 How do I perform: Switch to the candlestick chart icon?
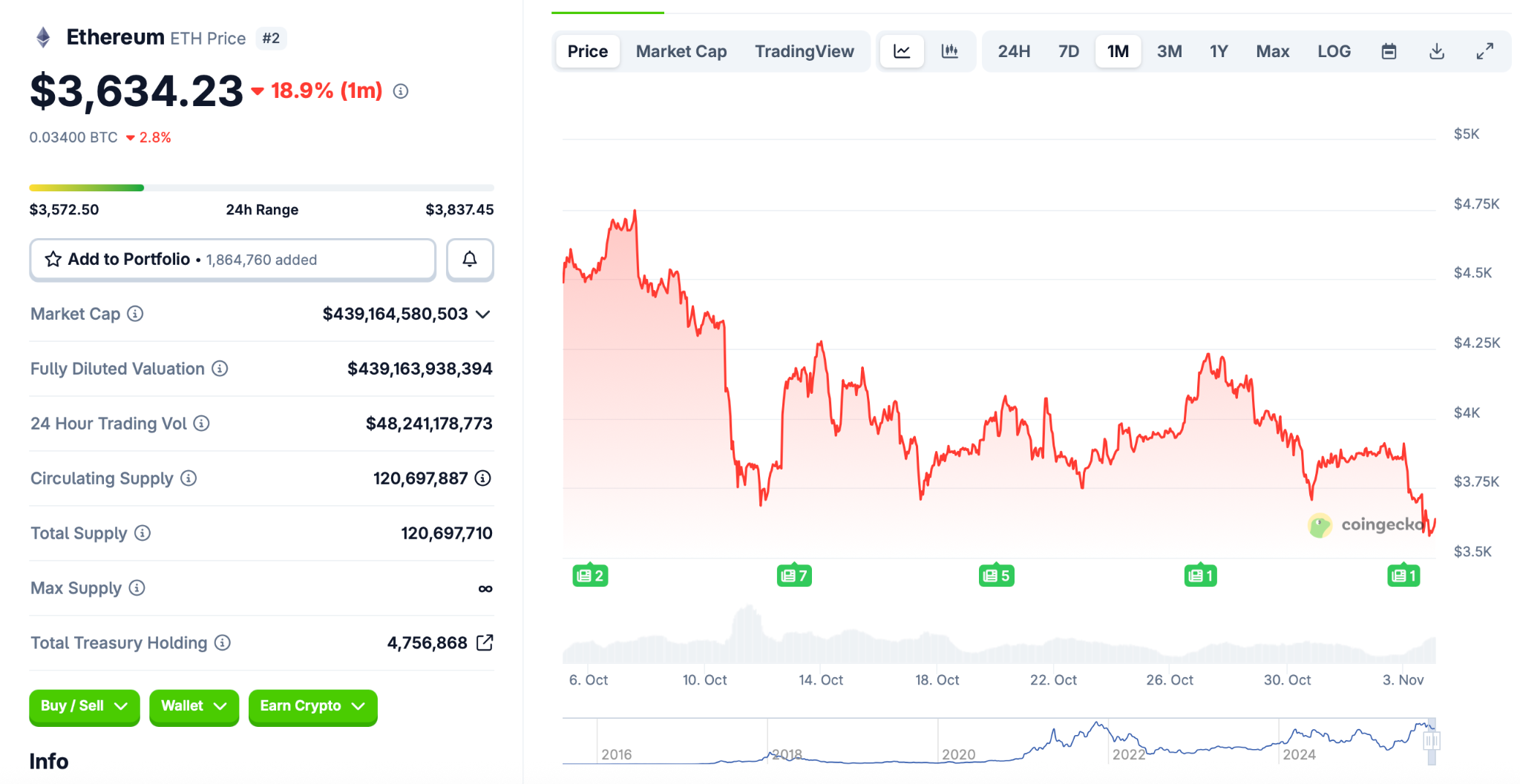pos(950,51)
